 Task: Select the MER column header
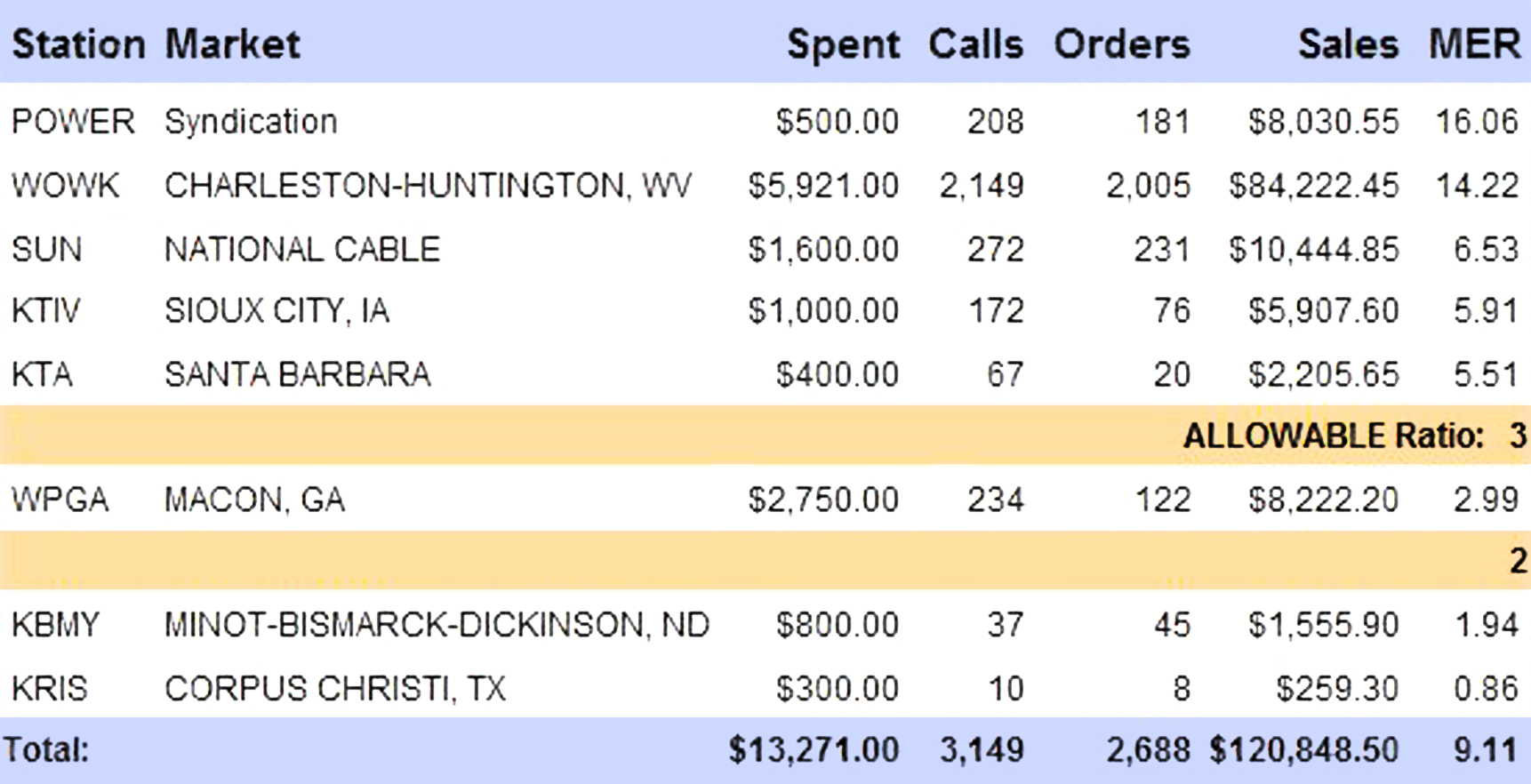pyautogui.click(x=1475, y=44)
